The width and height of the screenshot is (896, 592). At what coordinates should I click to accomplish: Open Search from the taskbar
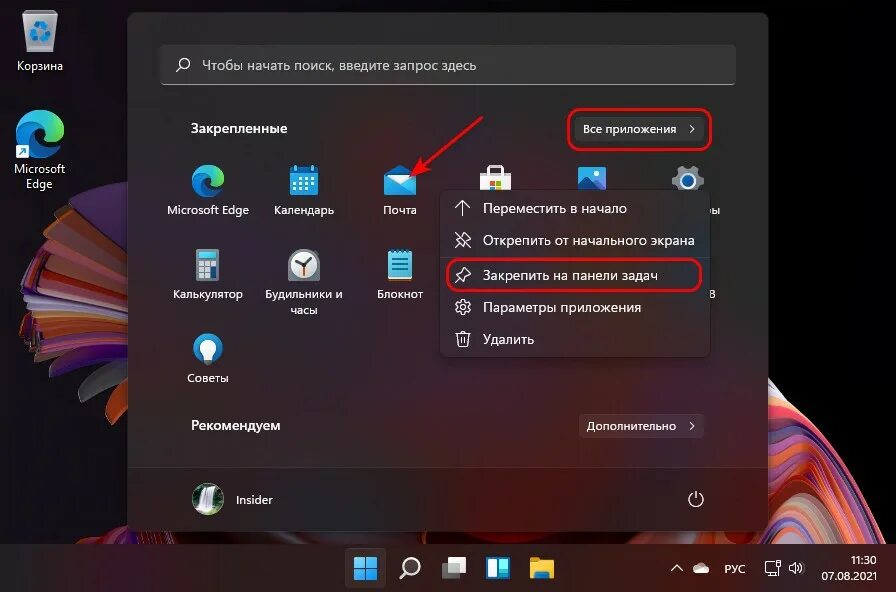point(409,568)
